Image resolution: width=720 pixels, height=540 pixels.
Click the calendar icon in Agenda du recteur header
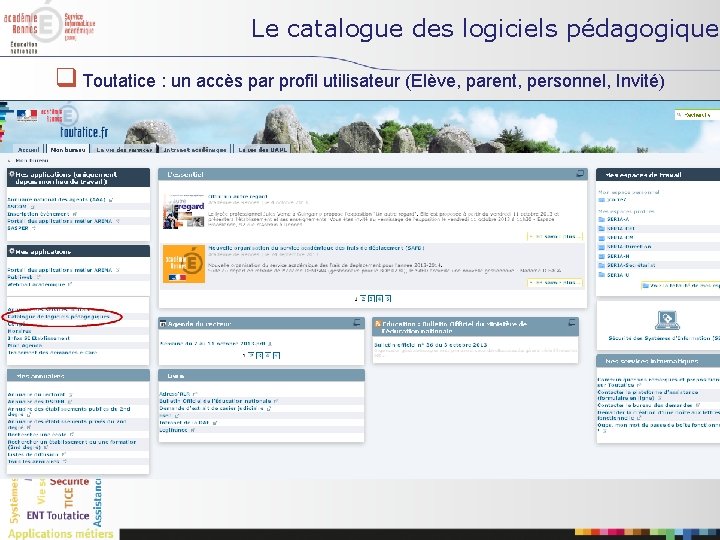pos(163,324)
